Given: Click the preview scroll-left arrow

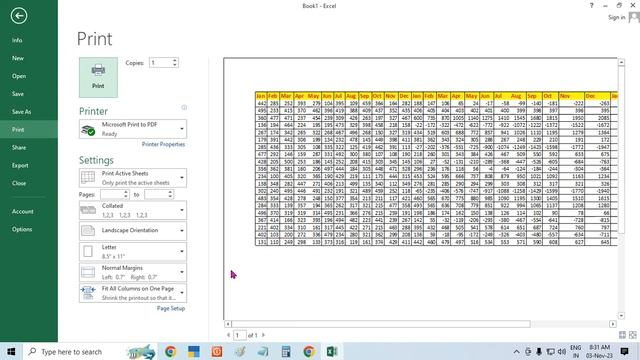Looking at the screenshot, I should pyautogui.click(x=228, y=324).
